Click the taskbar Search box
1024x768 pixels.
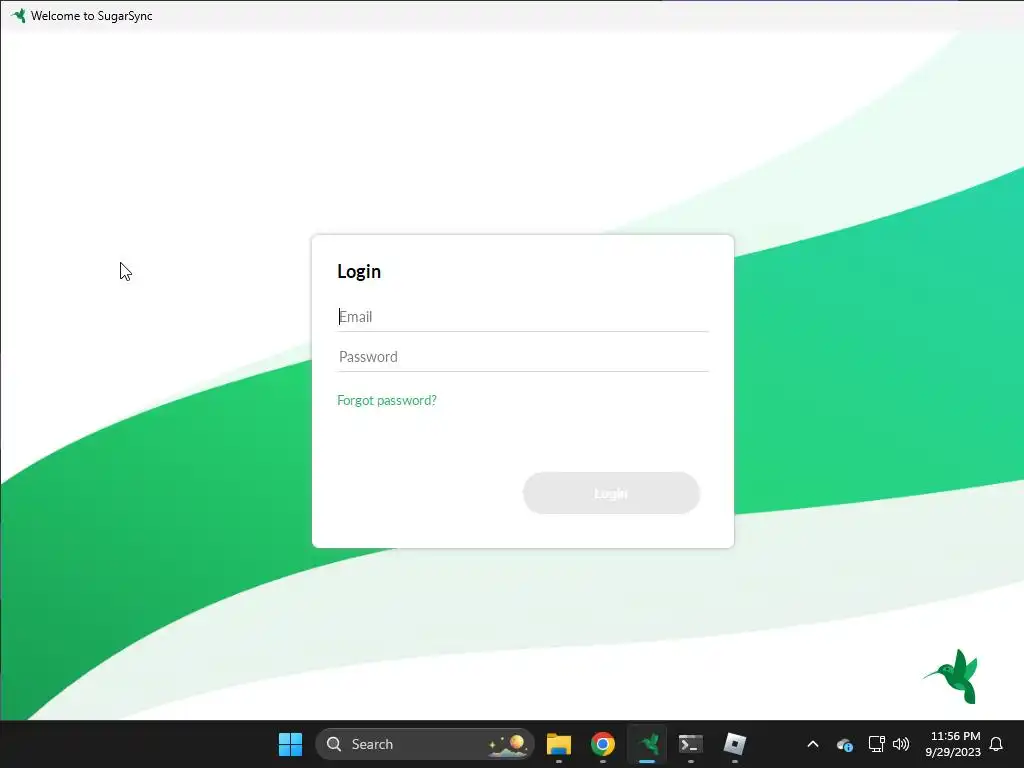424,744
